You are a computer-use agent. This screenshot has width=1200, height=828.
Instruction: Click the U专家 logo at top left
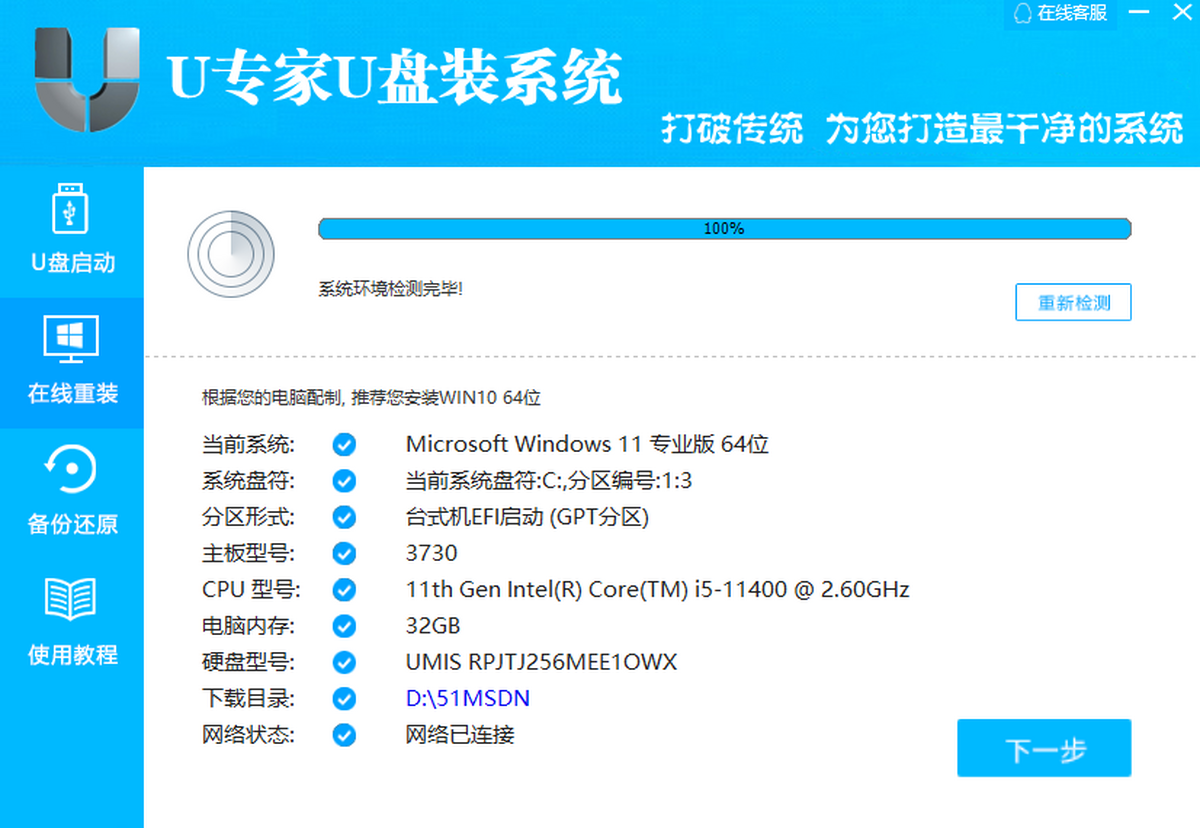click(x=86, y=78)
